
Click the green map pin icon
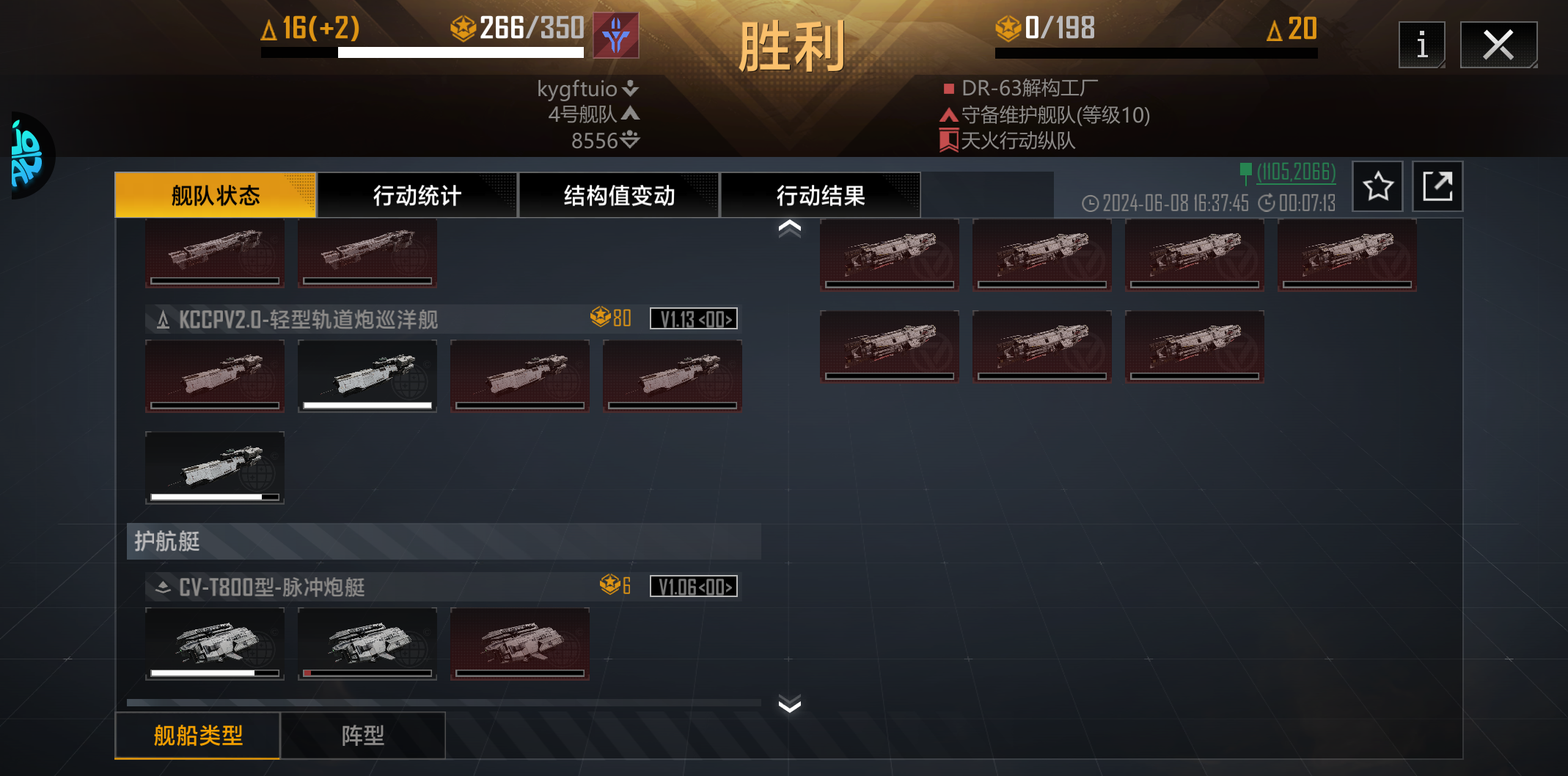1245,173
